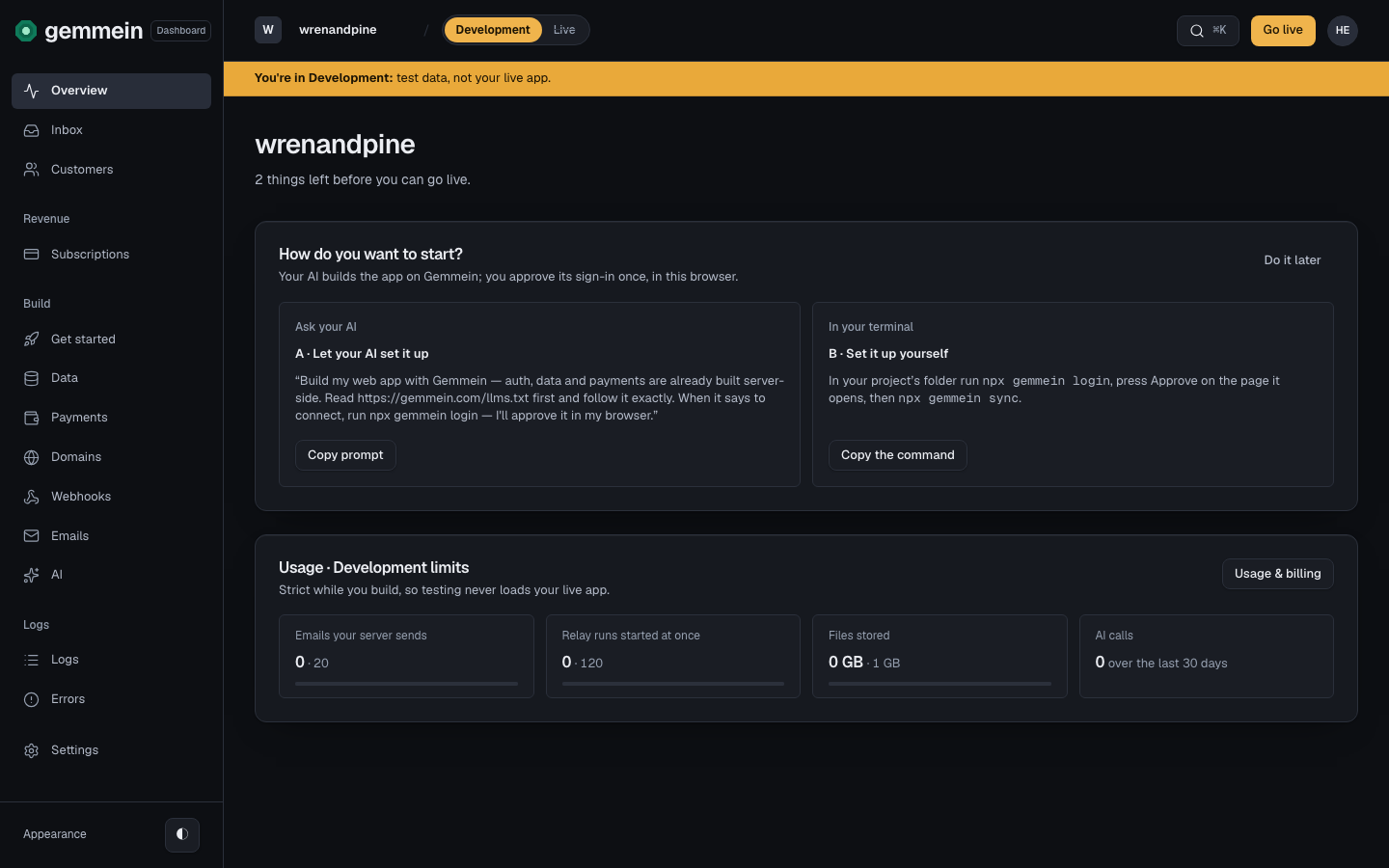This screenshot has width=1389, height=868.
Task: Click Copy the command button
Action: 898,455
